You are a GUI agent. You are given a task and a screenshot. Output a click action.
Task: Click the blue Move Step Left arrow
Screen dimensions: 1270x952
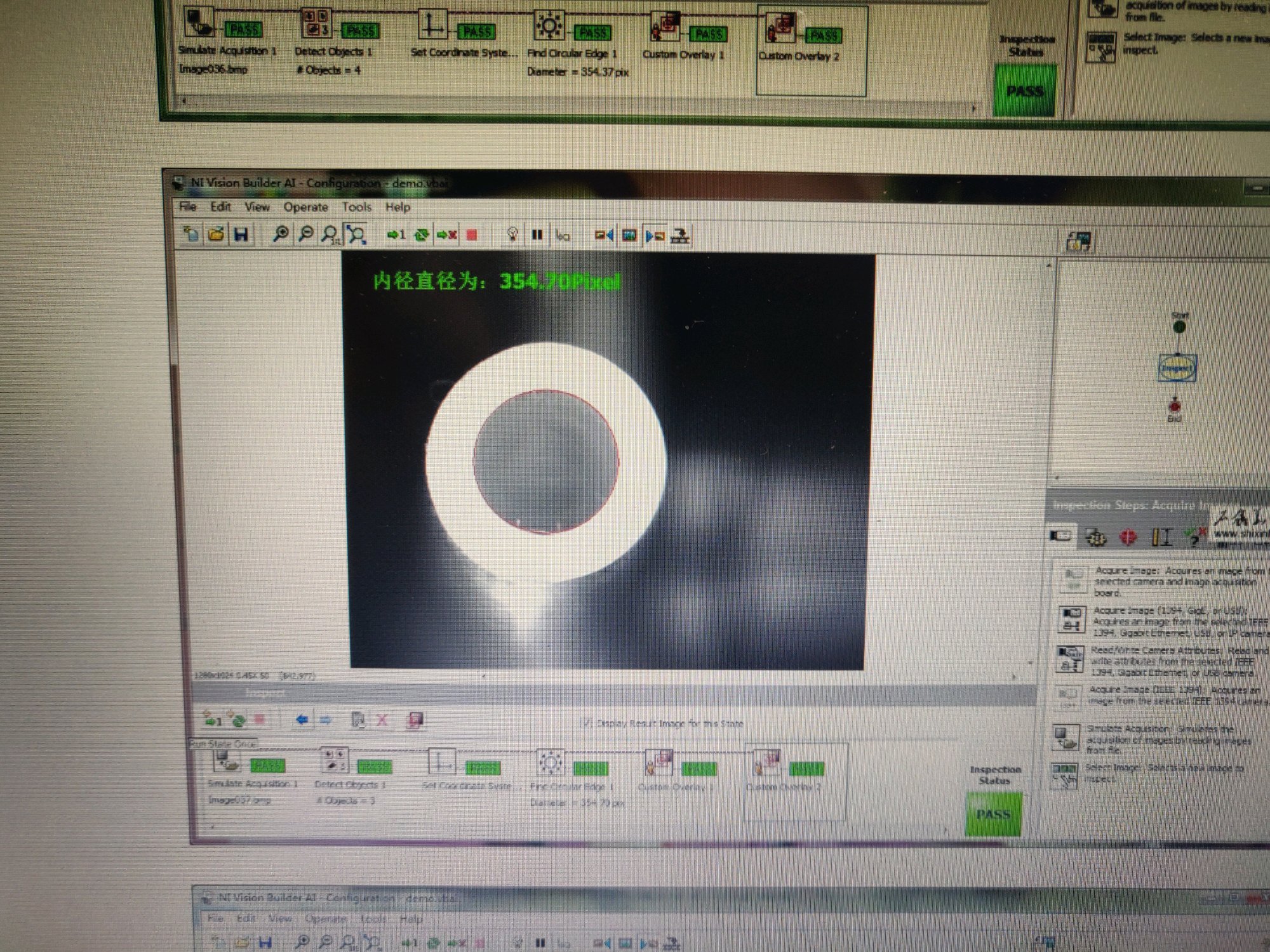click(302, 720)
